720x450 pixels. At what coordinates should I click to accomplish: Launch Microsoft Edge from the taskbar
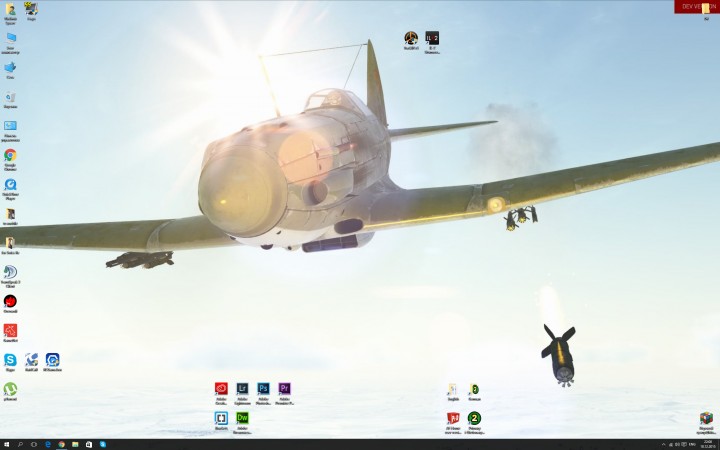[x=48, y=444]
